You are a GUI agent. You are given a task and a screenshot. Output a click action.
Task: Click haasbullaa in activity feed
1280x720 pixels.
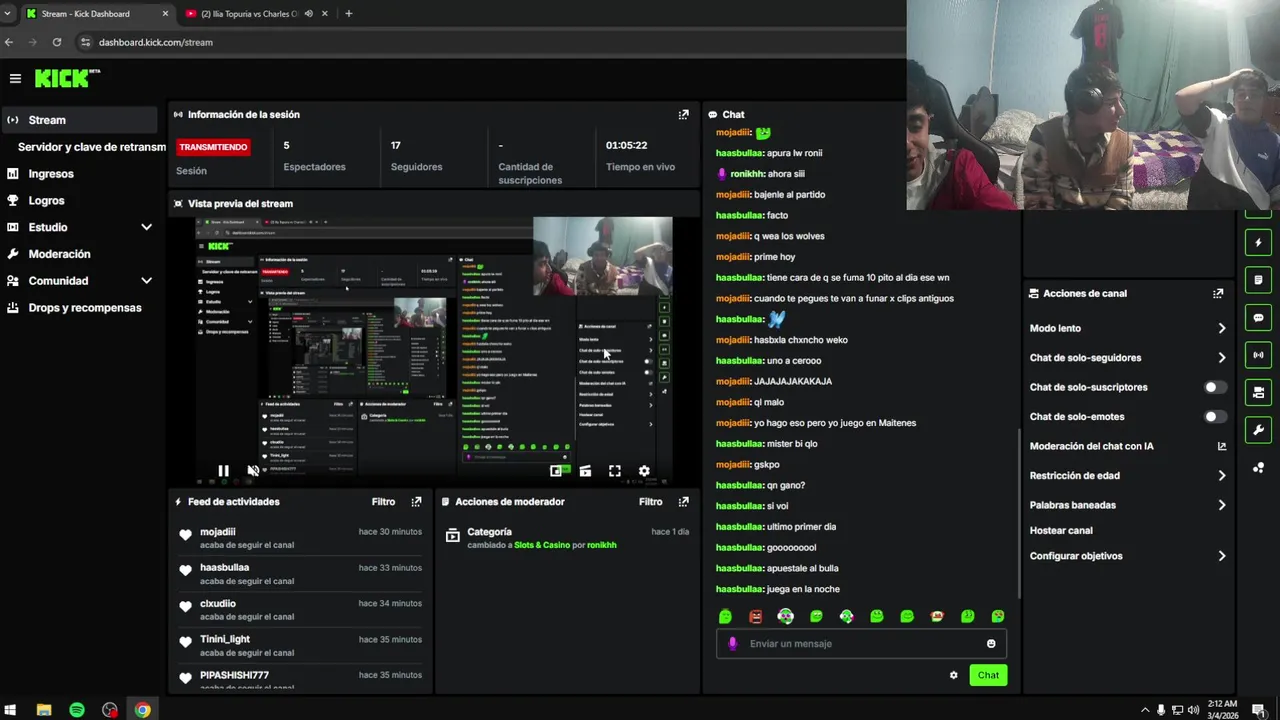(224, 568)
